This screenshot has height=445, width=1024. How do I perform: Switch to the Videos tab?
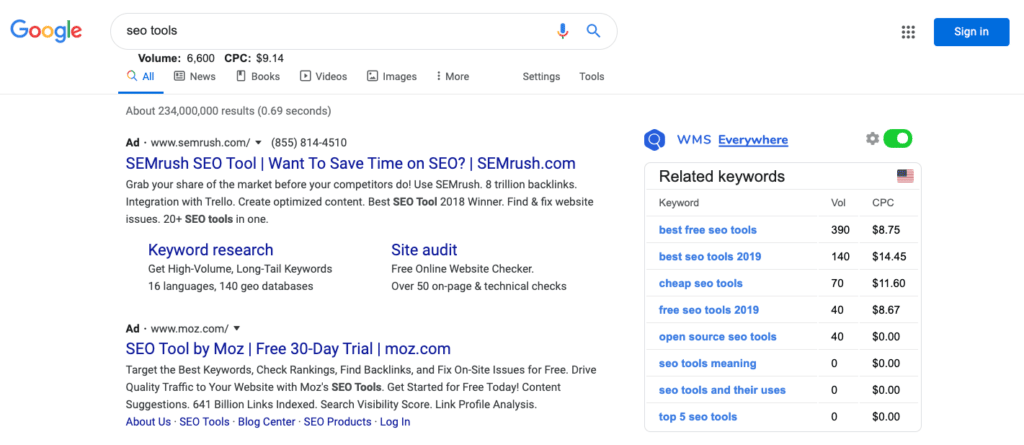[x=324, y=76]
